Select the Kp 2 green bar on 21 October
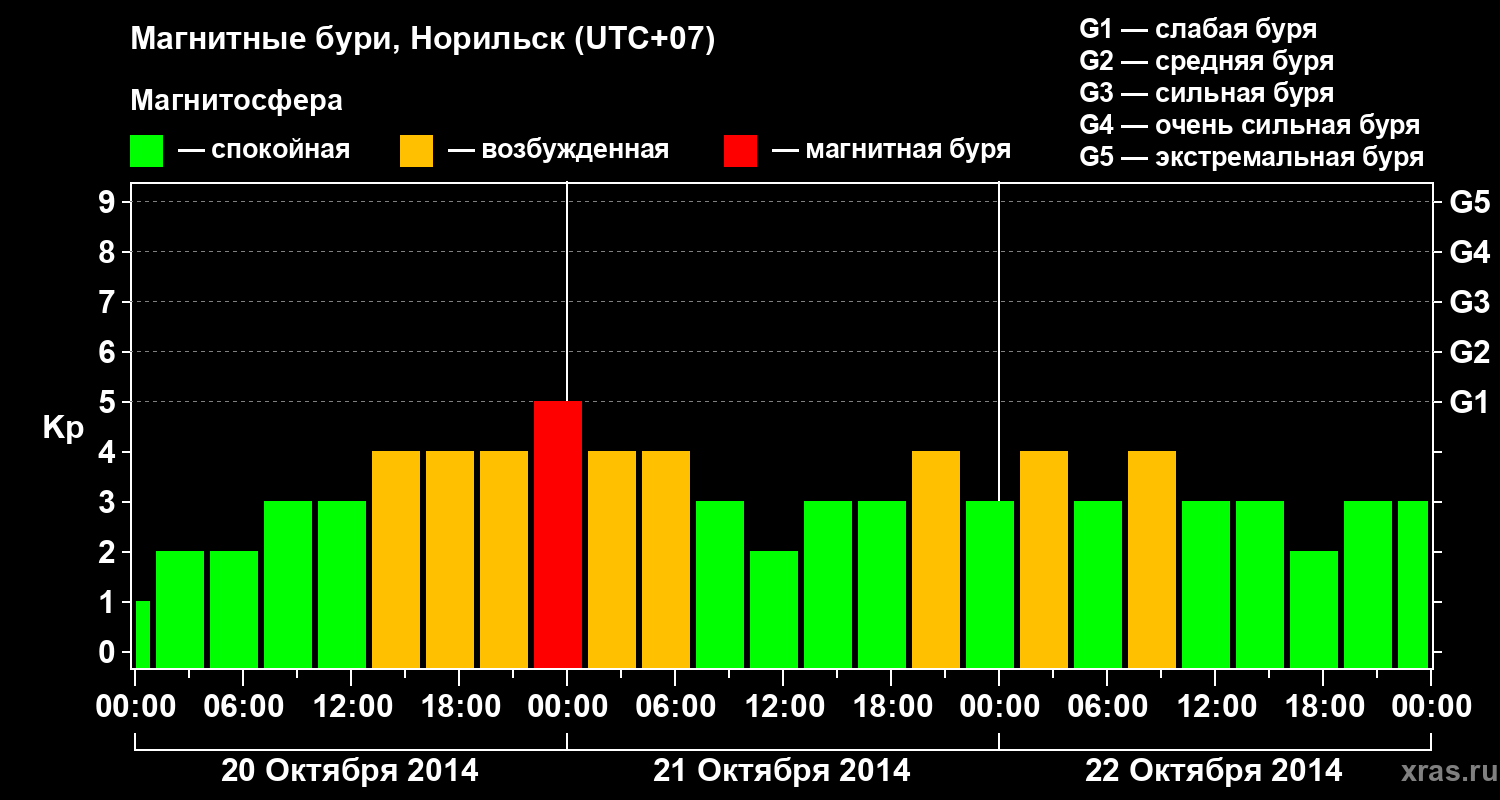Screen dimensions: 1500x800 tap(774, 609)
